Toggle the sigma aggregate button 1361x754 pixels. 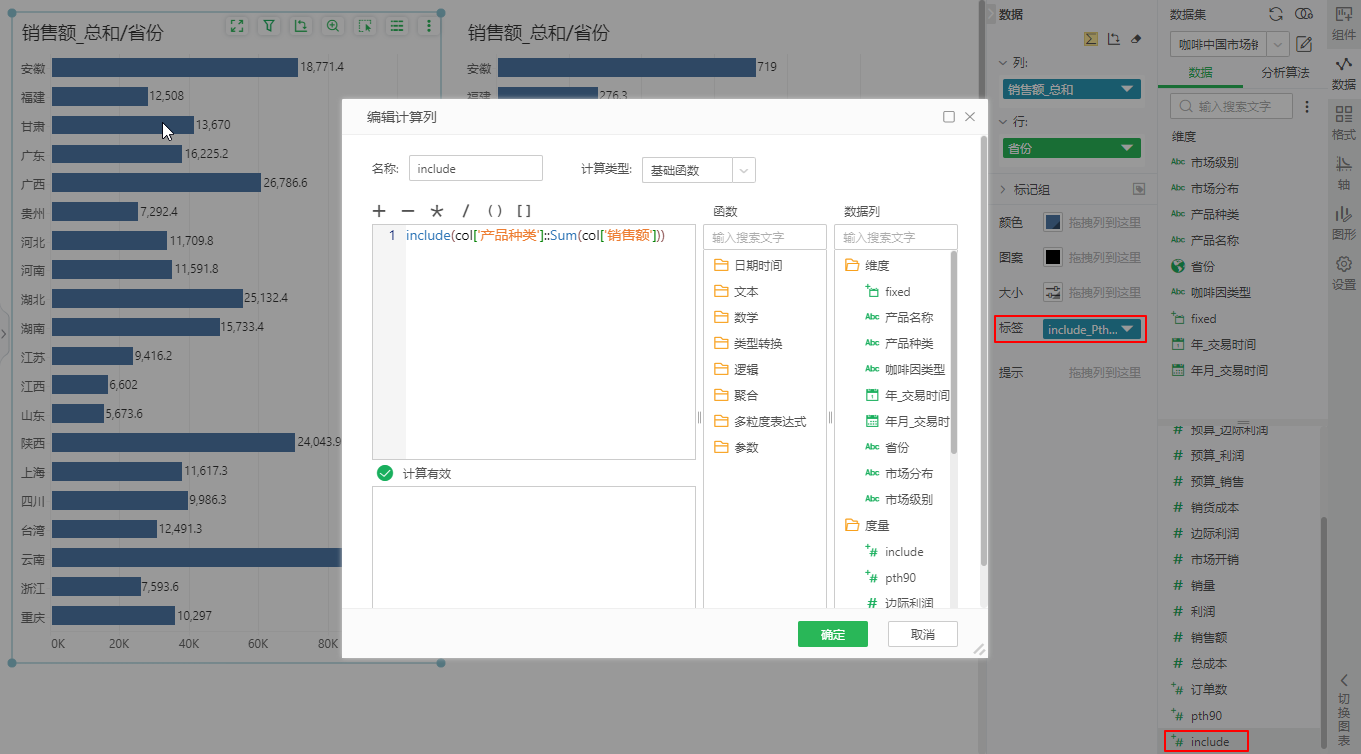coord(1091,39)
